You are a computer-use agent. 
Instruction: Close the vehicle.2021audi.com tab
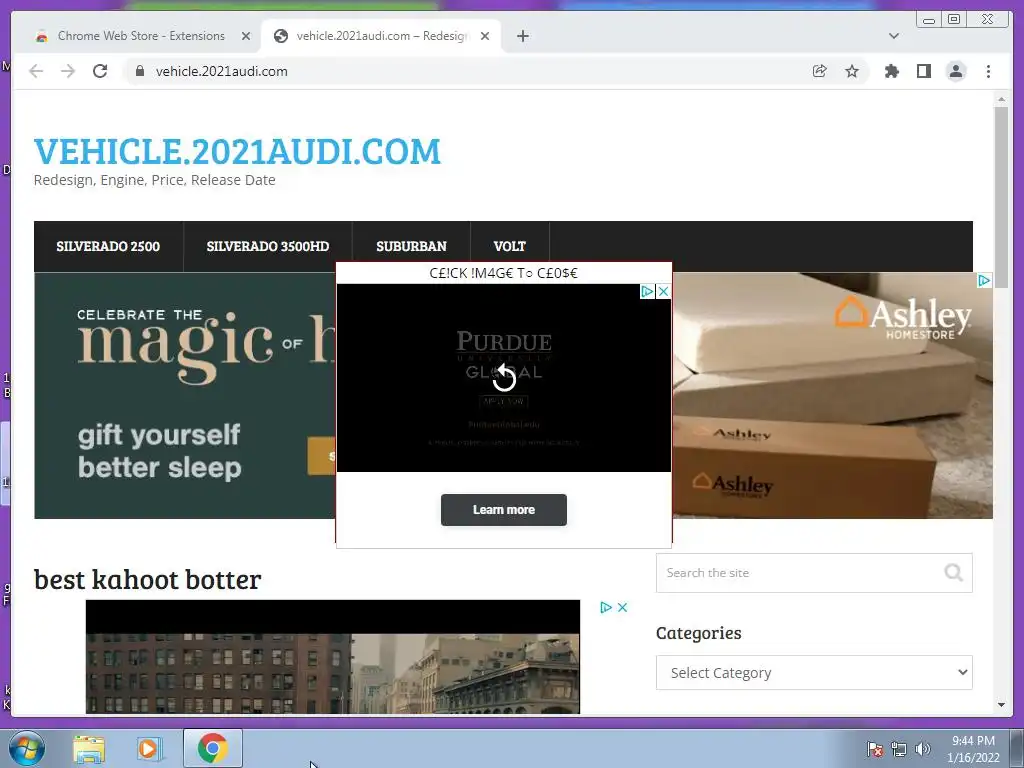pos(485,36)
